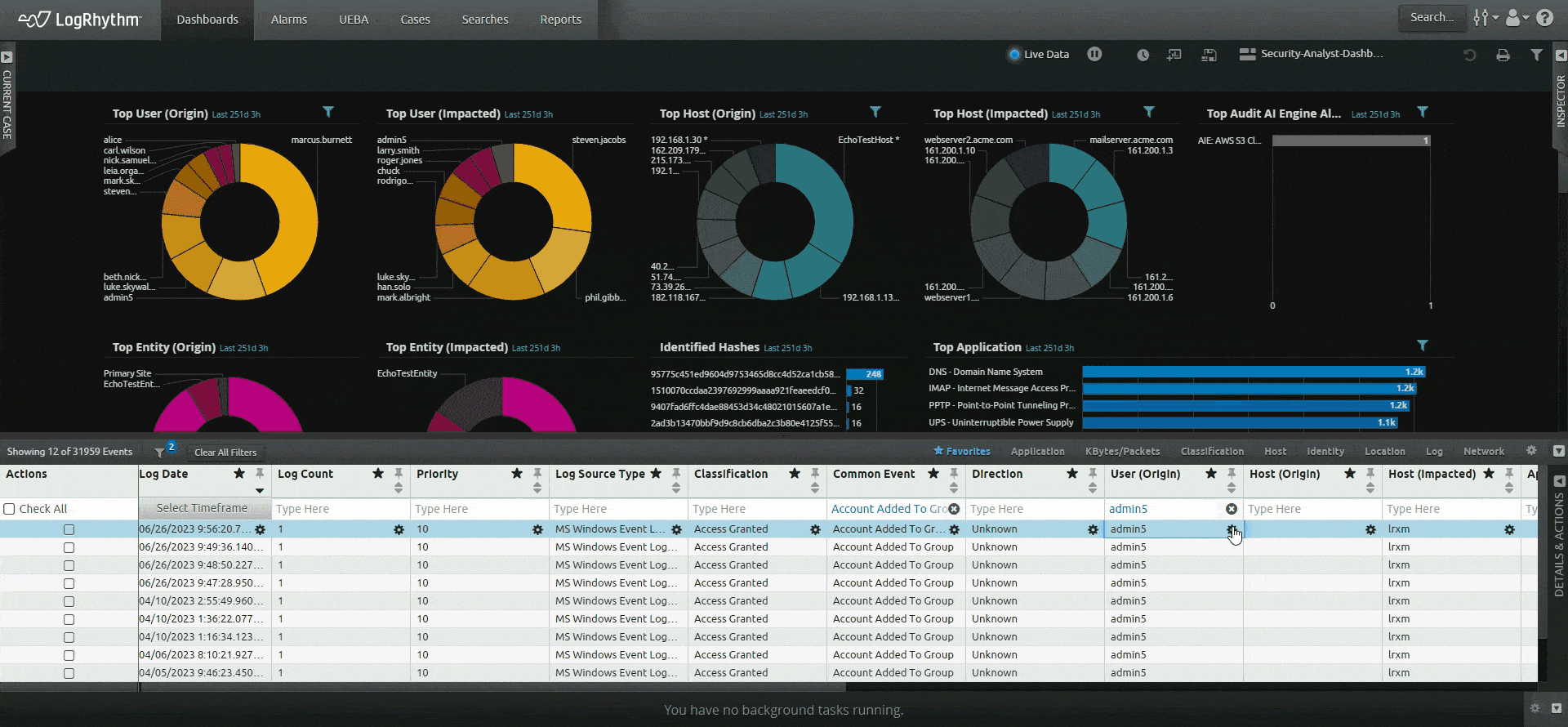Screen dimensions: 1568x727
Task: Click the Top User (Origin) filter icon
Action: point(327,112)
